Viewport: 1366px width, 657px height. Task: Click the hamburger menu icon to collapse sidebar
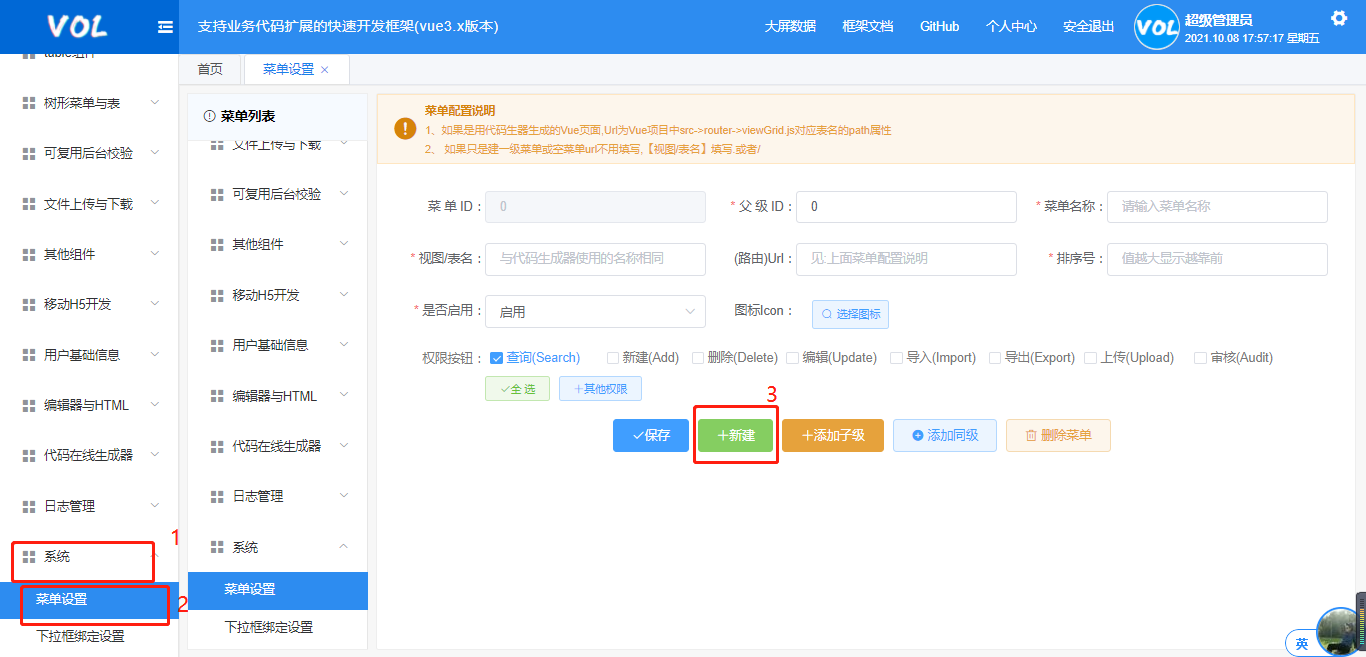(164, 27)
